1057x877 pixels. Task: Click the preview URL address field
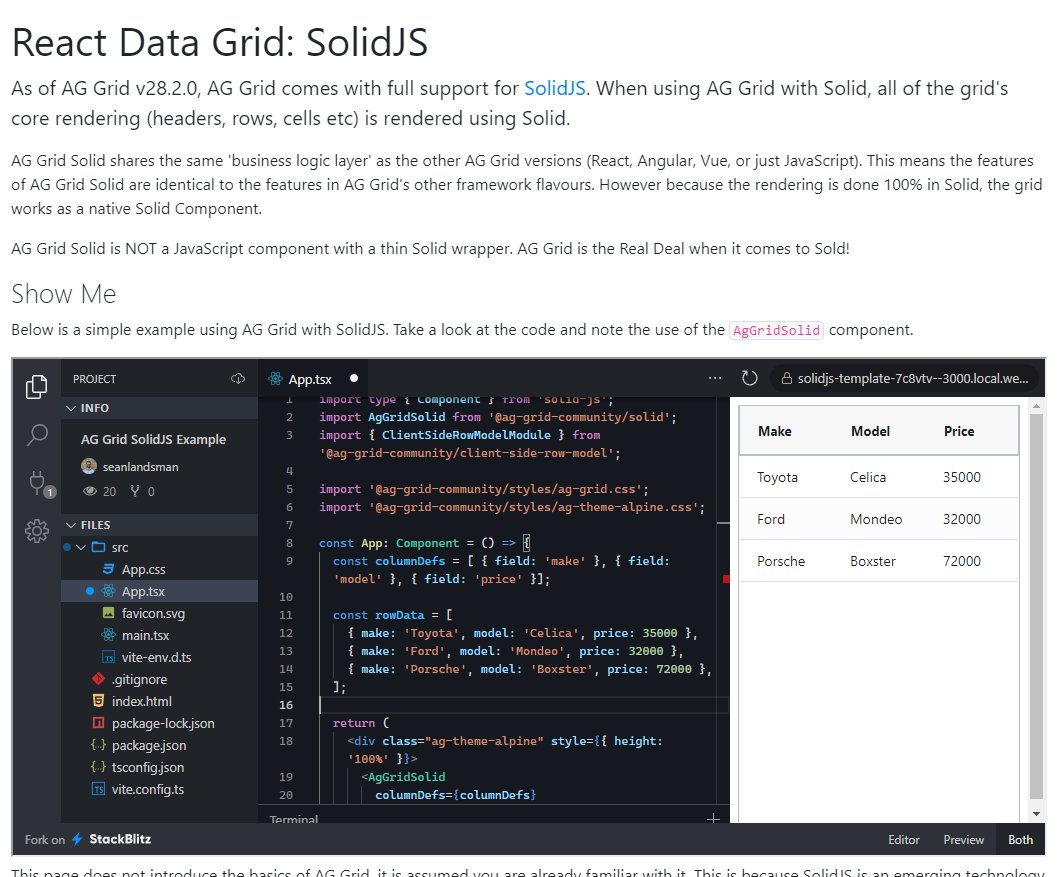point(905,378)
